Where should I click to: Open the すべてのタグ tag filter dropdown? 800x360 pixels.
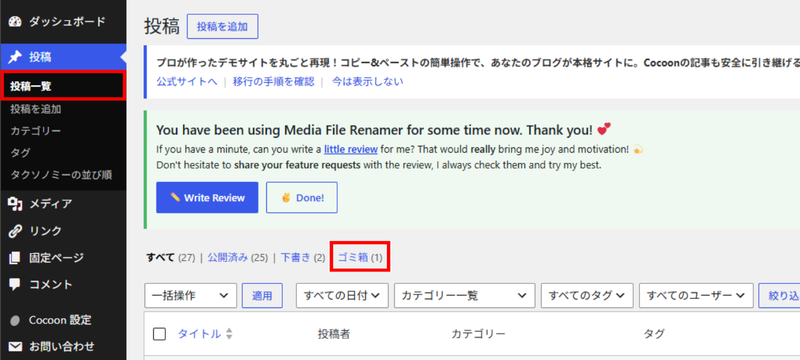[x=587, y=296]
